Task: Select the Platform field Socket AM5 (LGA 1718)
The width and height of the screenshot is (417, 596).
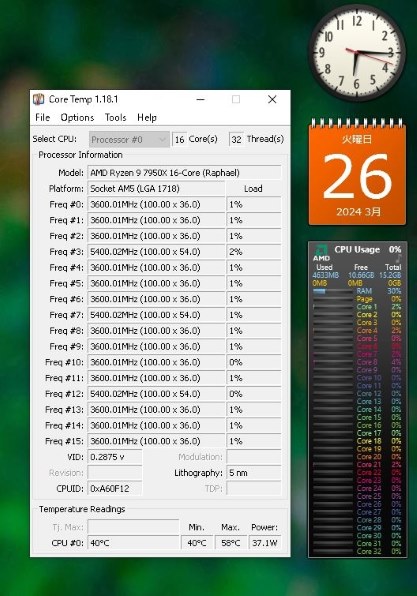Action: 156,189
